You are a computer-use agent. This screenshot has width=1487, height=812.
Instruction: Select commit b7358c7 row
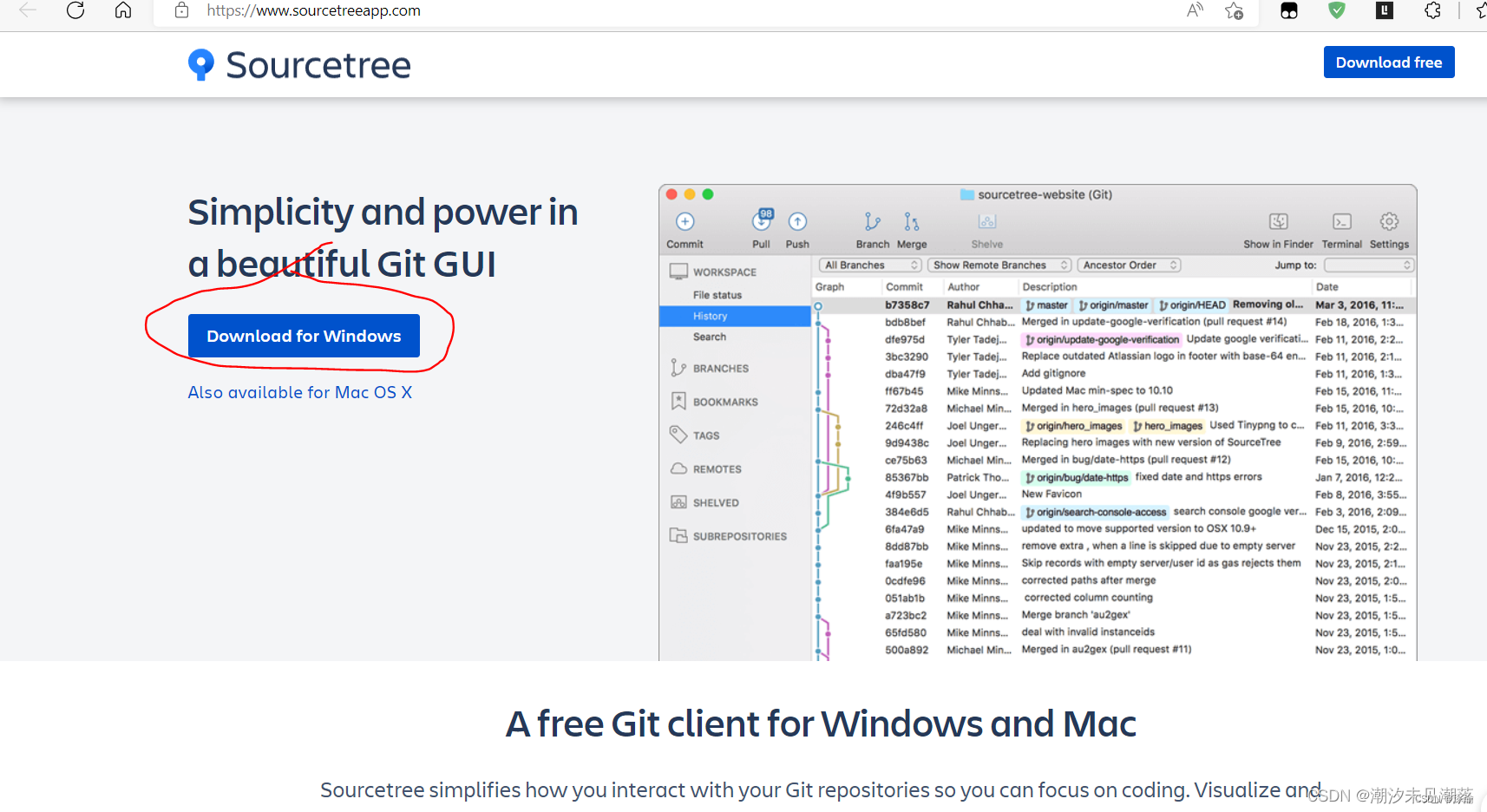[x=1114, y=305]
